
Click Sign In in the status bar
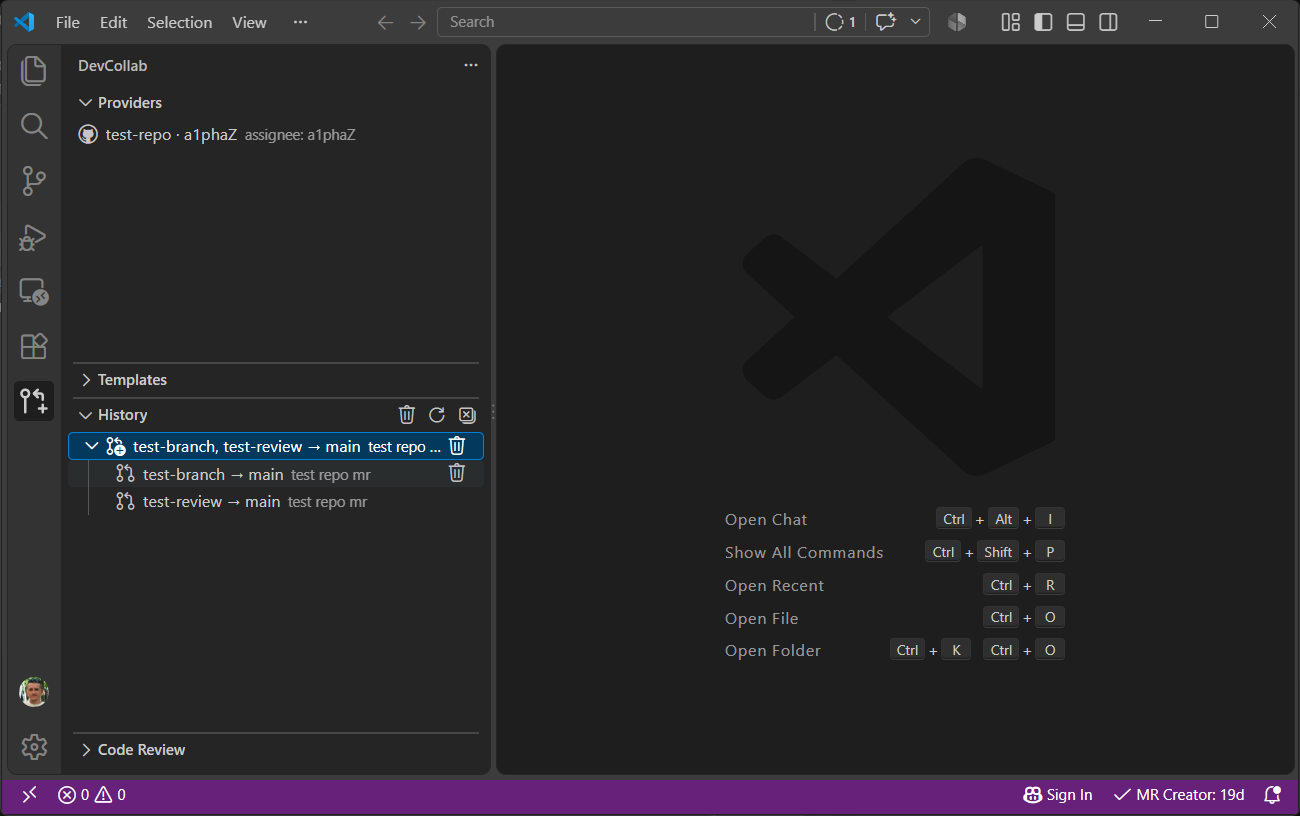pos(1058,795)
